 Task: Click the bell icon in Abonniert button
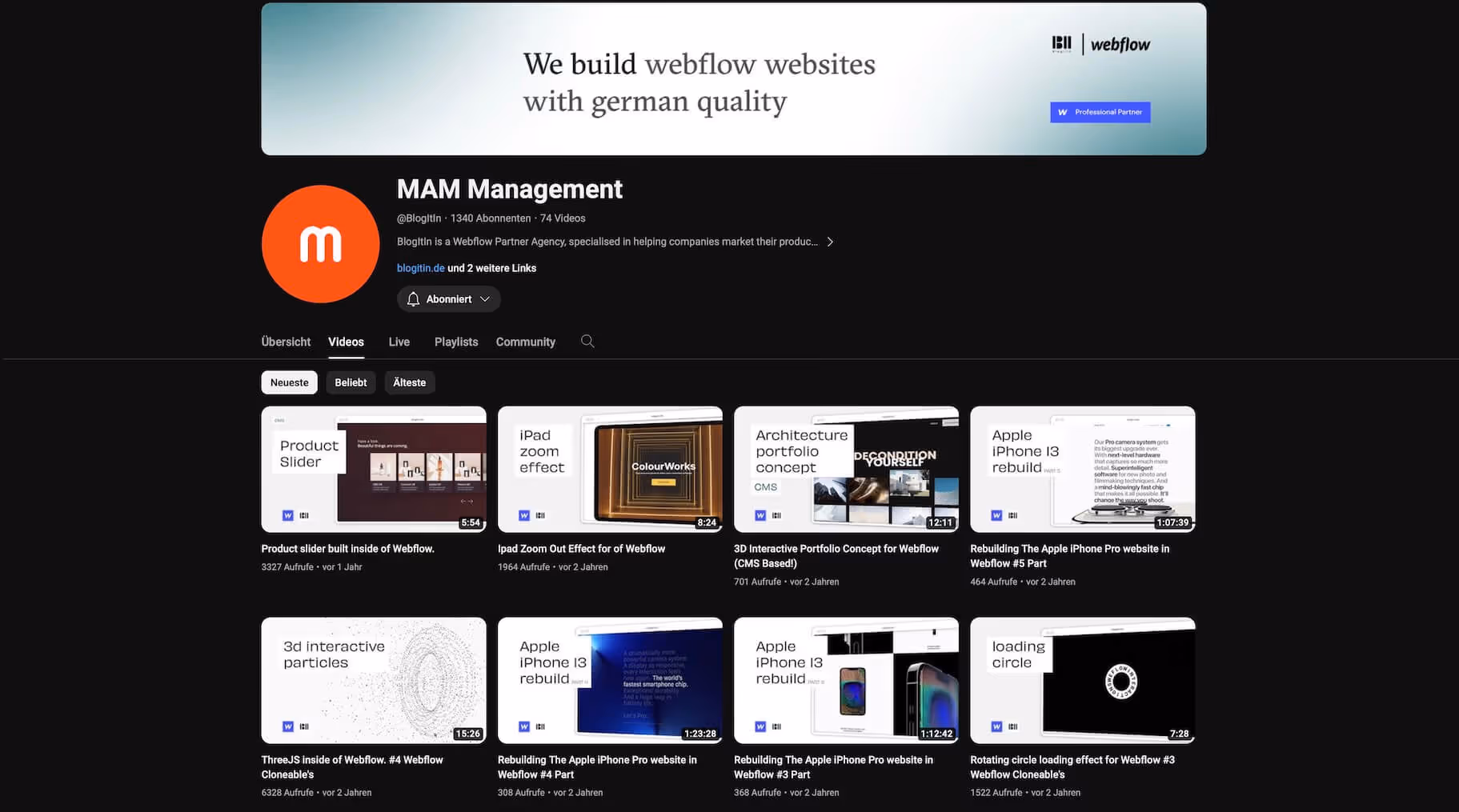tap(413, 299)
